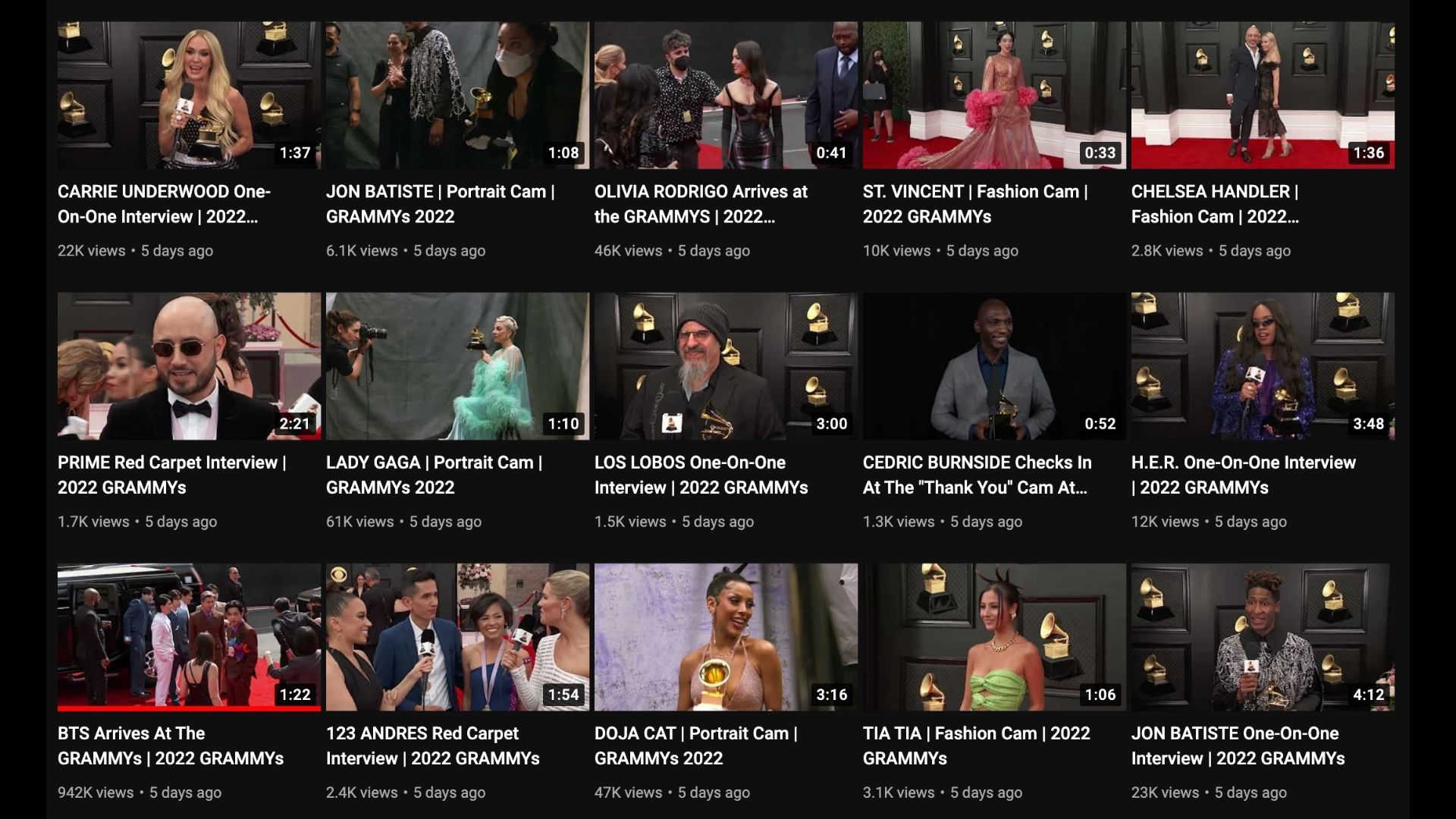Click the TIA TIA Fashion Cam title
The width and height of the screenshot is (1456, 819).
(x=977, y=745)
